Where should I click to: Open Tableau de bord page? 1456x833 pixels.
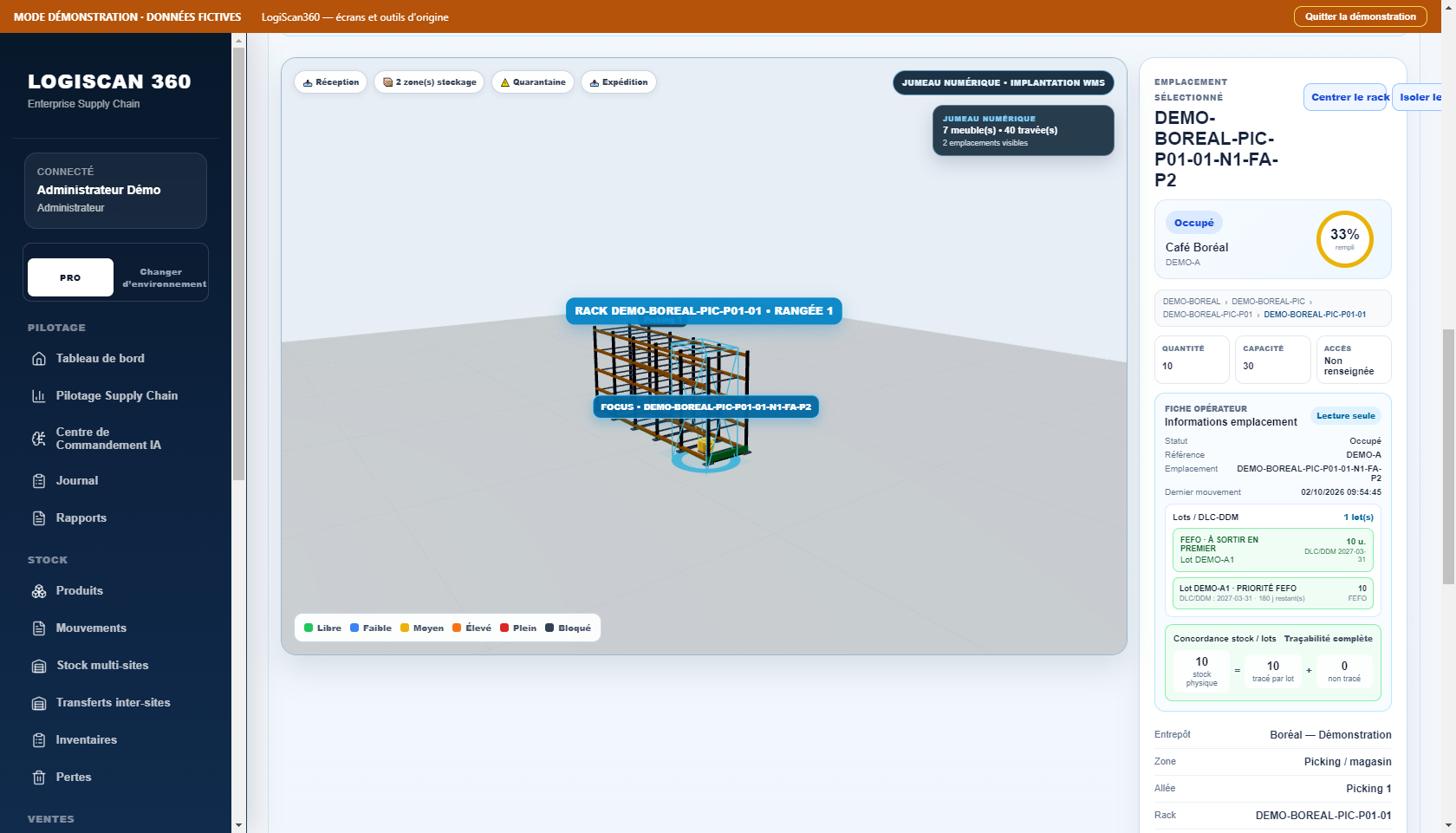pos(101,358)
